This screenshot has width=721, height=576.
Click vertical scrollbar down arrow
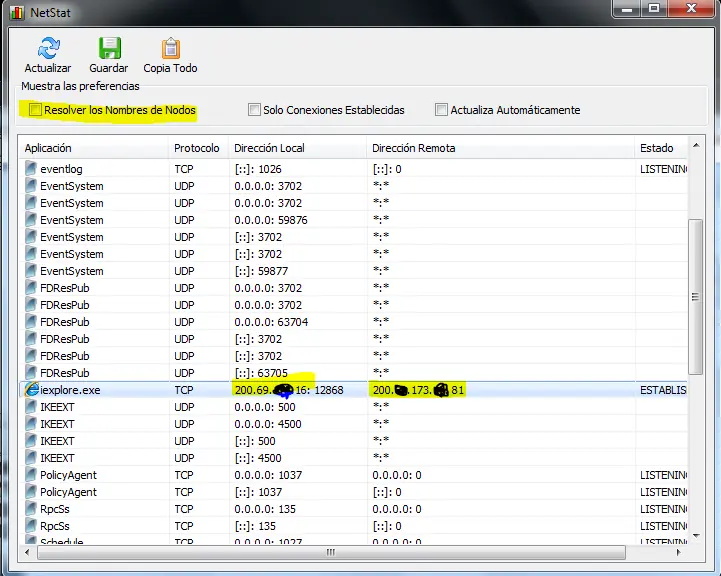pyautogui.click(x=696, y=536)
